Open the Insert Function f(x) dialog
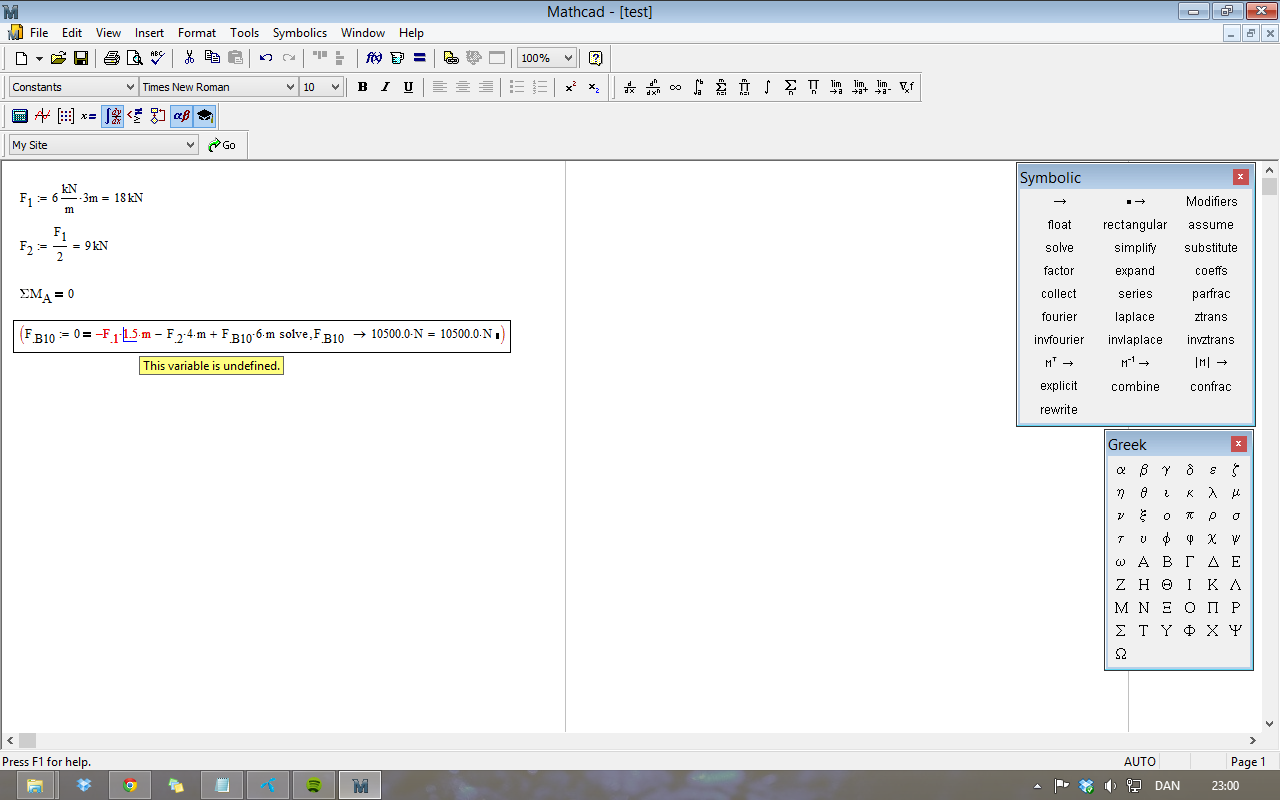The width and height of the screenshot is (1280, 800). pos(374,58)
